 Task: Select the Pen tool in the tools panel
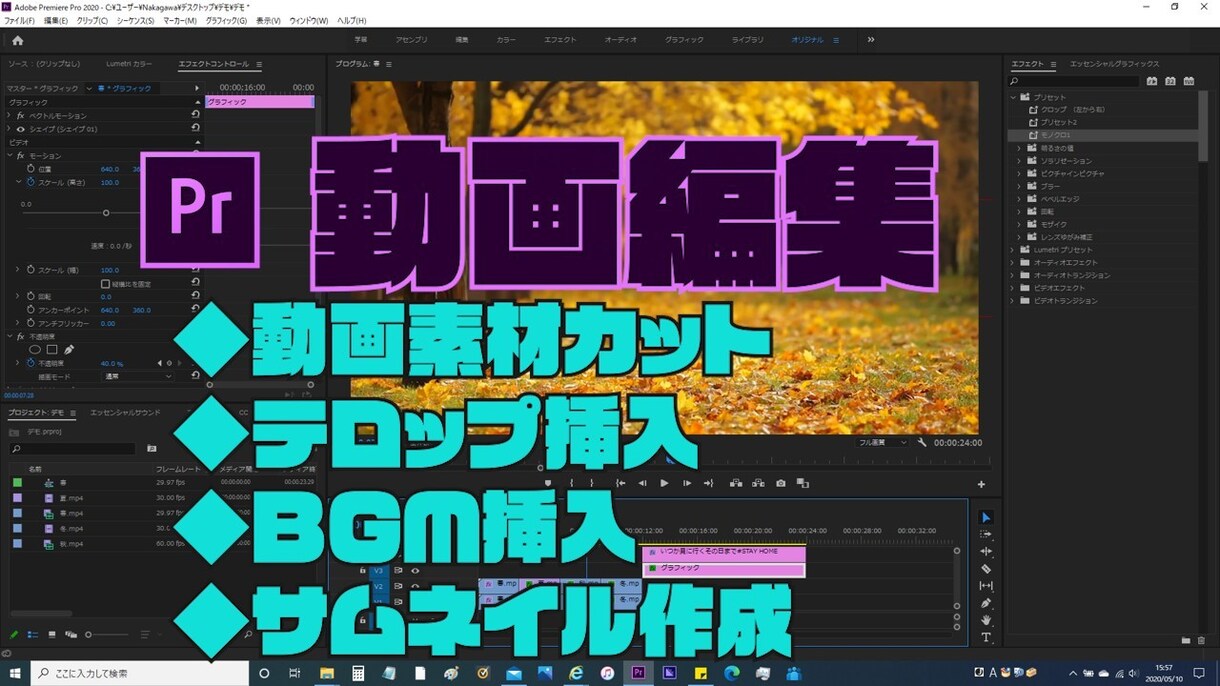(986, 603)
